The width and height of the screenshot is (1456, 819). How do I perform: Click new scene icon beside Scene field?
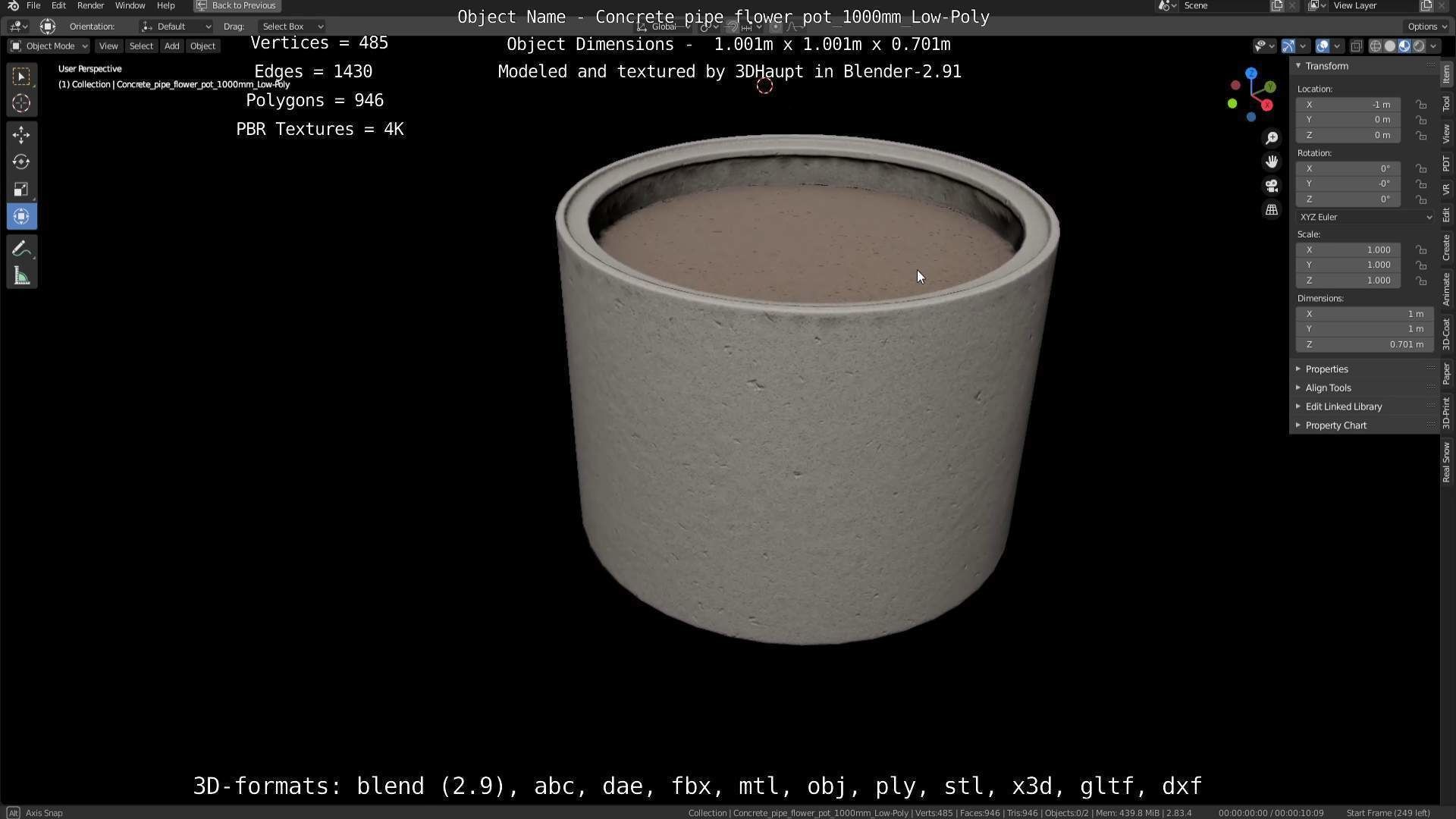click(x=1277, y=6)
